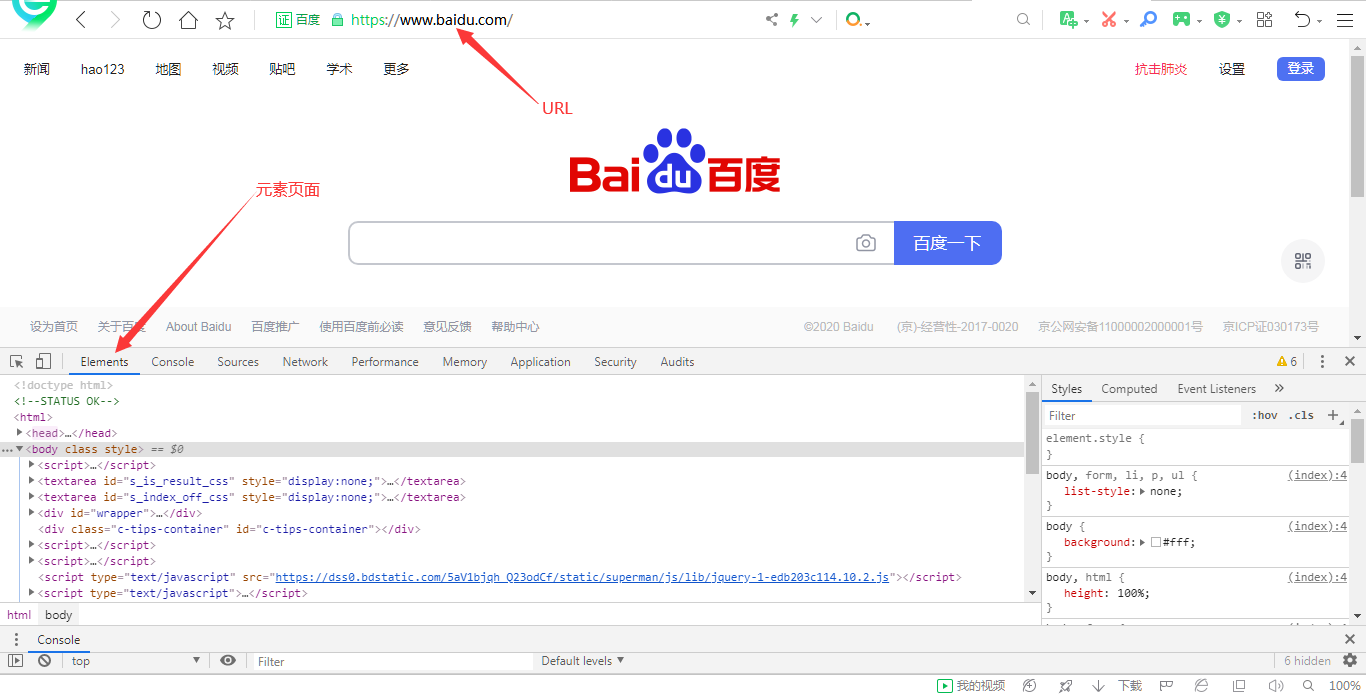
Task: Expand the top frame context dropdown
Action: 137,660
